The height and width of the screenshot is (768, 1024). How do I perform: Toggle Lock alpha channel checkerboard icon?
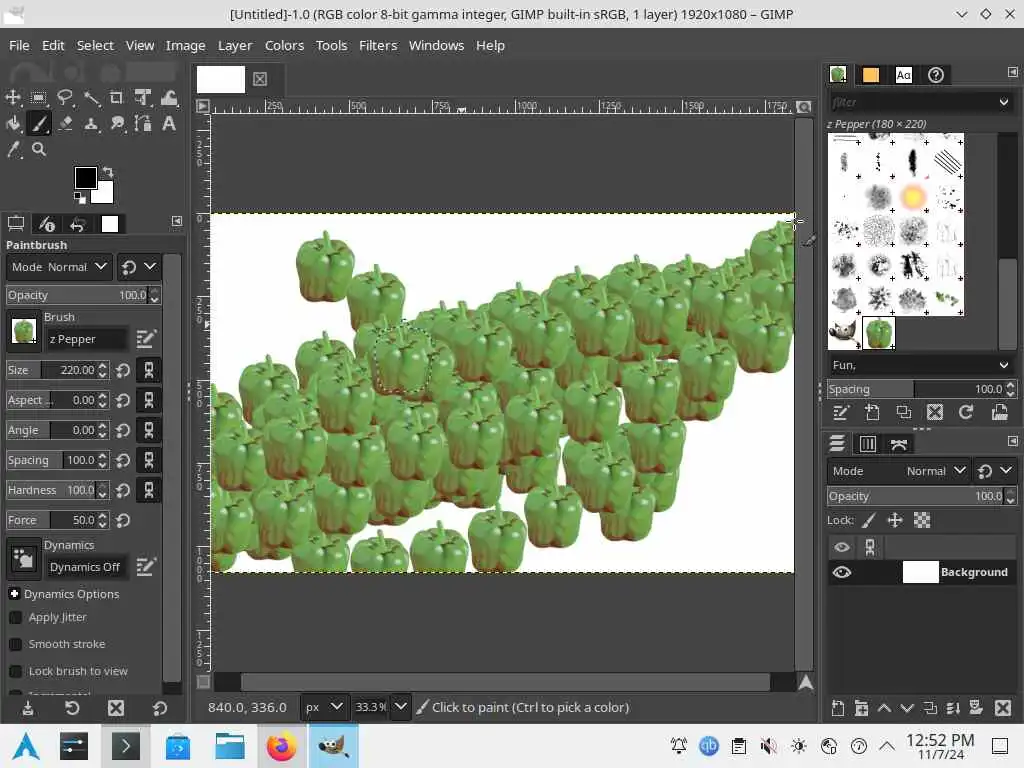tap(921, 520)
